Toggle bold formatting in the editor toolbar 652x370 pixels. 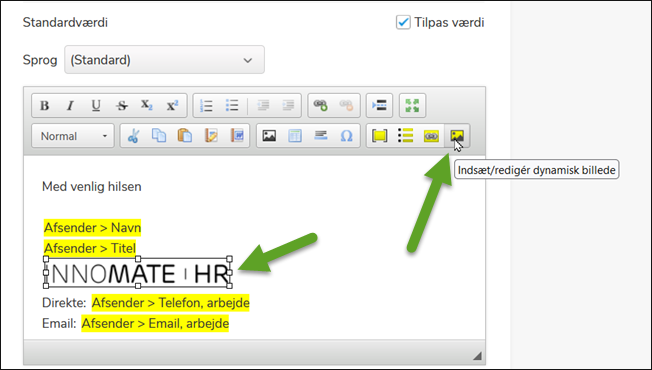click(44, 106)
